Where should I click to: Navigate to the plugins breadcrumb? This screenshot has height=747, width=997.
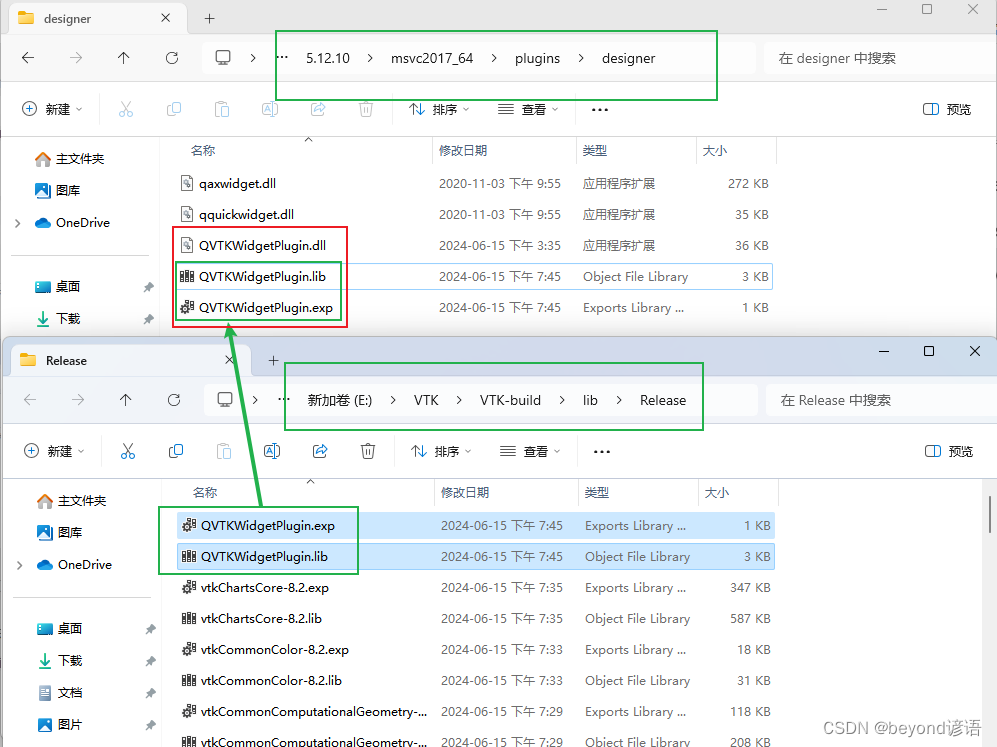pyautogui.click(x=537, y=58)
